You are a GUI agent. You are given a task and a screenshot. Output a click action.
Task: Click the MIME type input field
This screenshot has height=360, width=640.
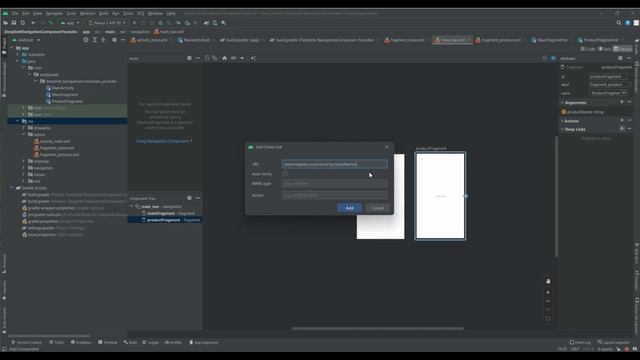[x=335, y=184]
